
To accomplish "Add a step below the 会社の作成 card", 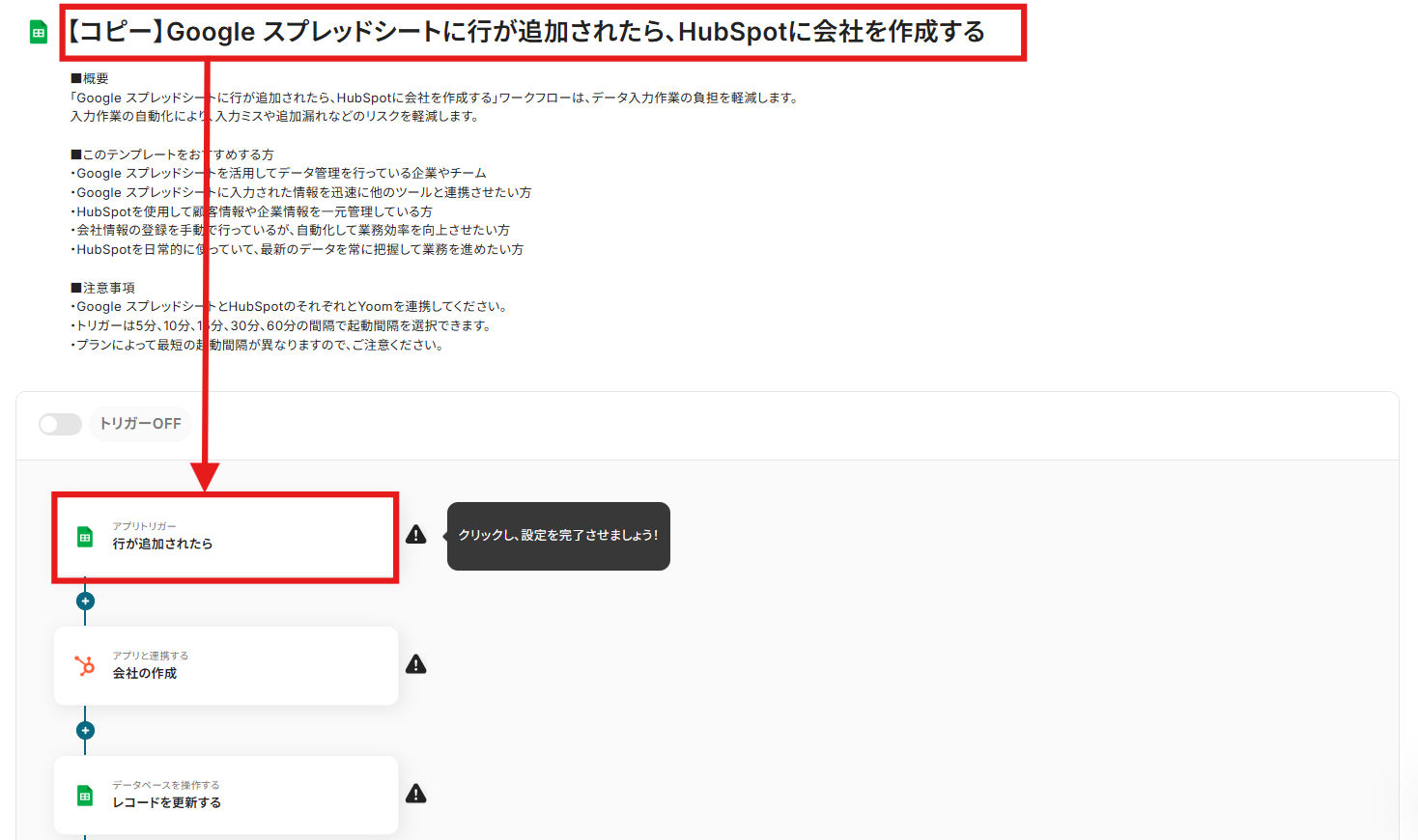I will coord(85,731).
